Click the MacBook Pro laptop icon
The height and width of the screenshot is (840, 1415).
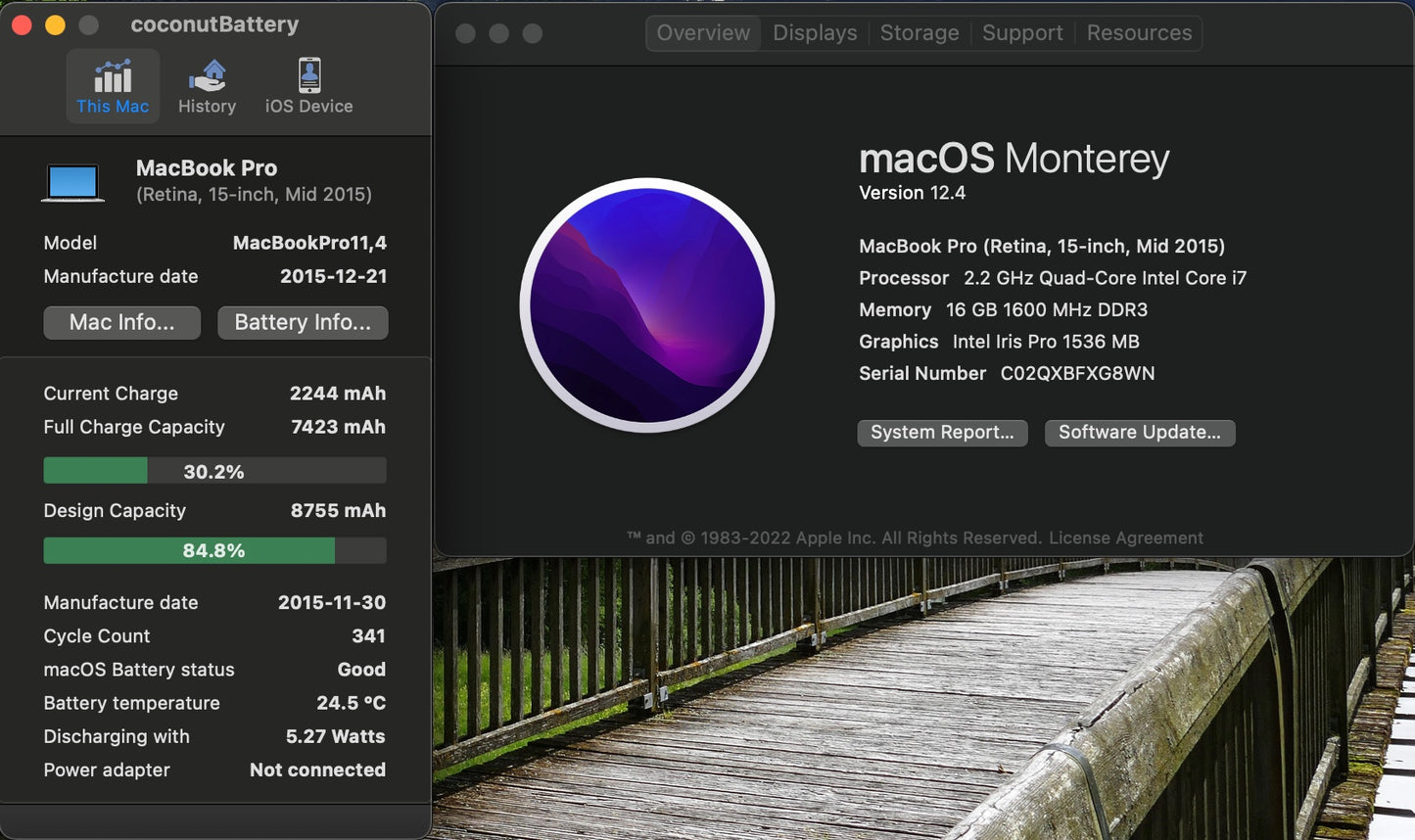click(x=73, y=181)
